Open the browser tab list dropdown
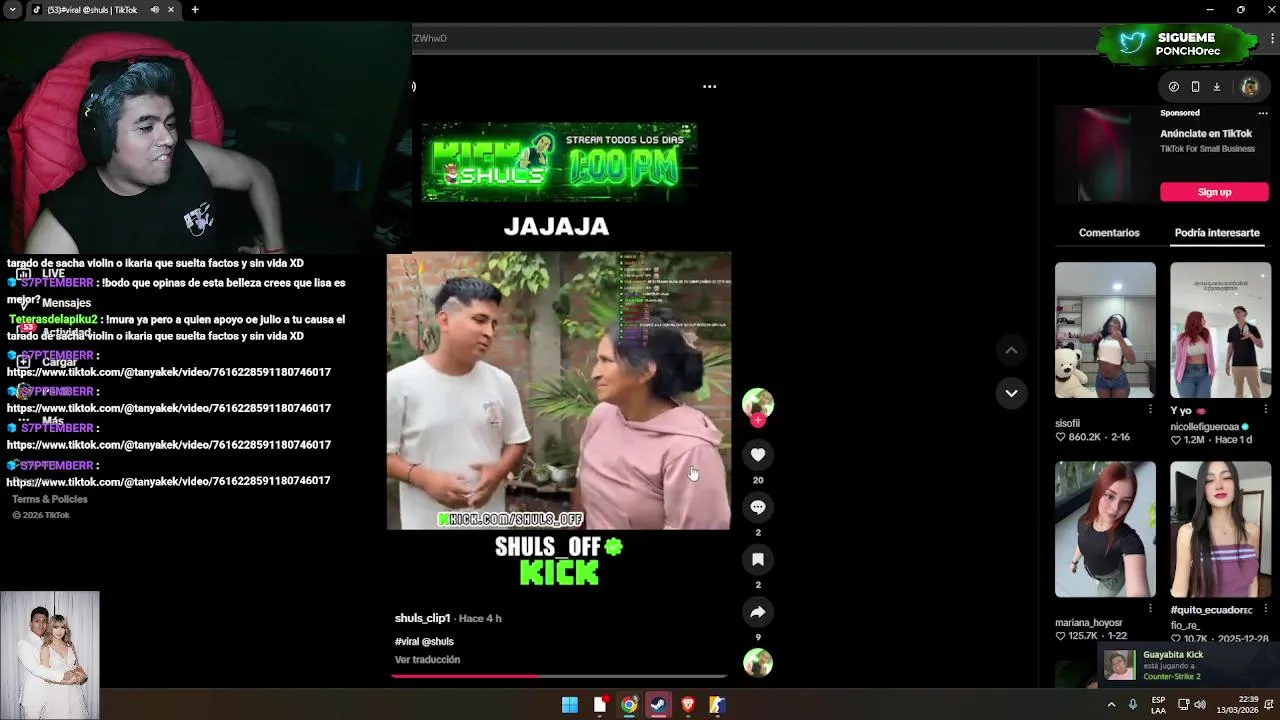This screenshot has height=720, width=1280. click(x=12, y=10)
